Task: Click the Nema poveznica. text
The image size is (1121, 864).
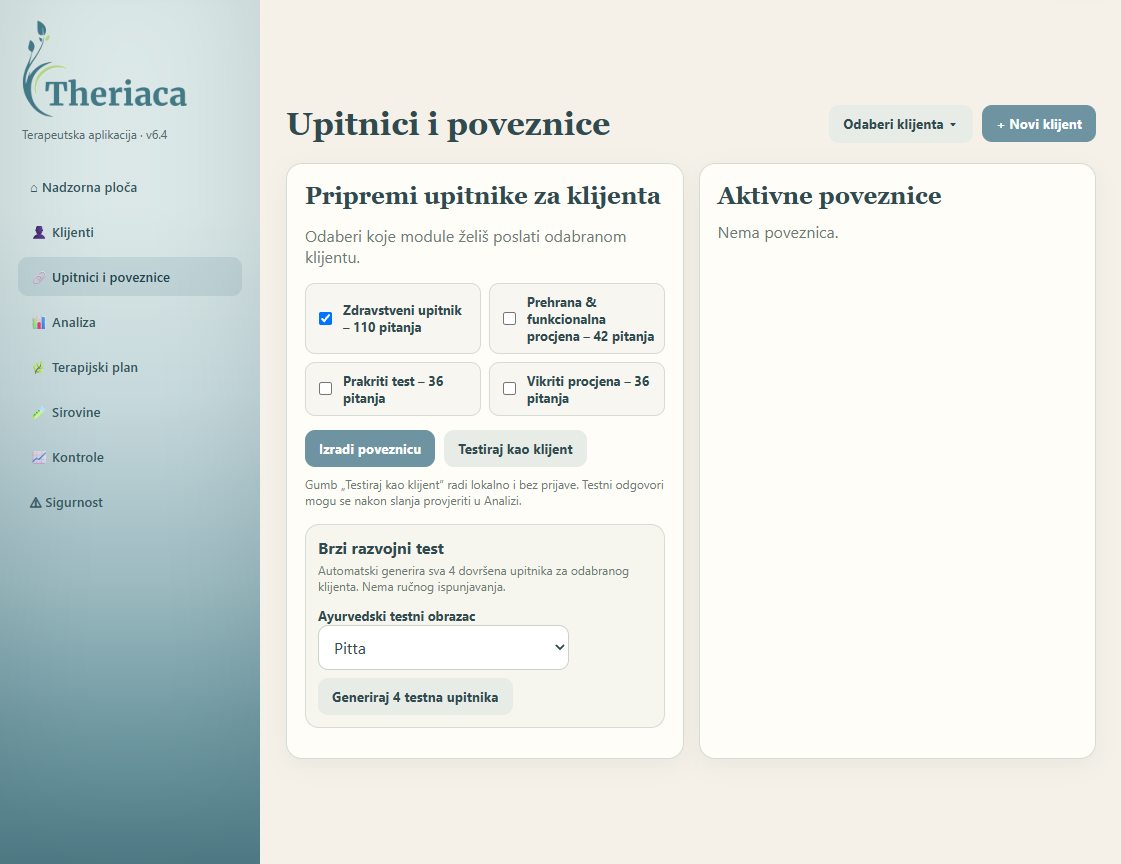Action: tap(778, 233)
